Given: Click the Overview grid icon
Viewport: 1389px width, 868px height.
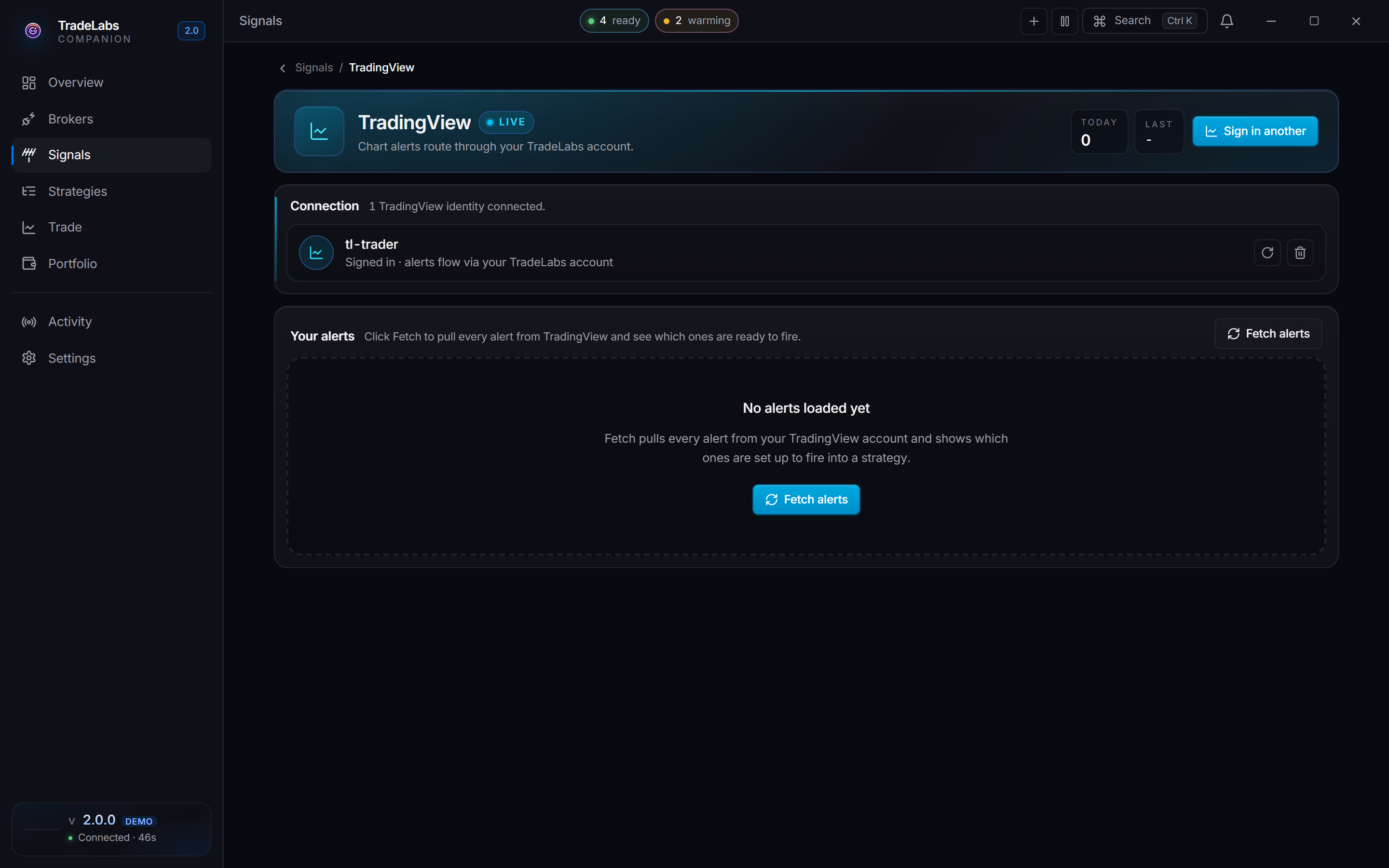Looking at the screenshot, I should [x=29, y=82].
